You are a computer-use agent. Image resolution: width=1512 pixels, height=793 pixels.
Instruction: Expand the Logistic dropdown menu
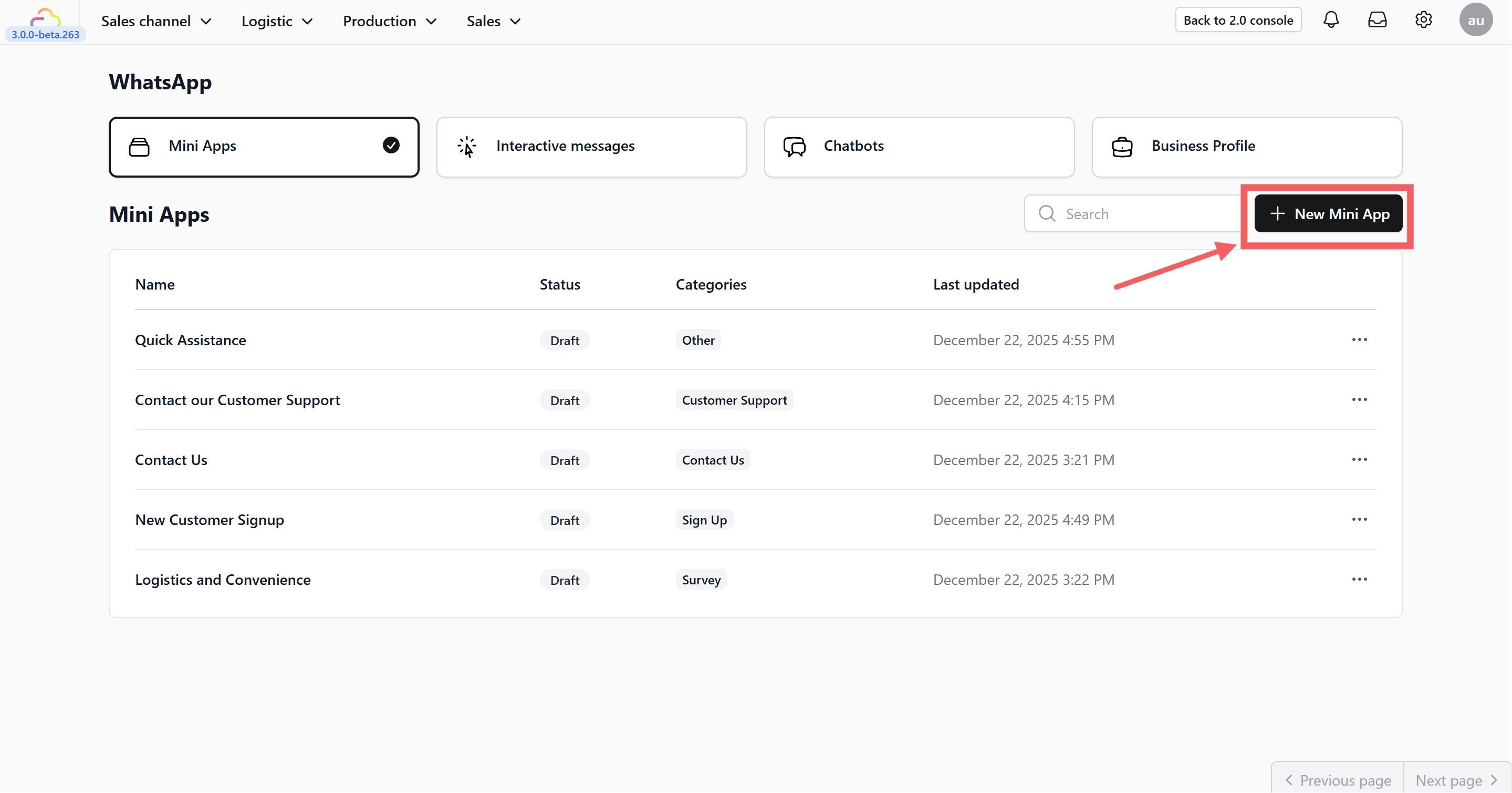pos(277,21)
